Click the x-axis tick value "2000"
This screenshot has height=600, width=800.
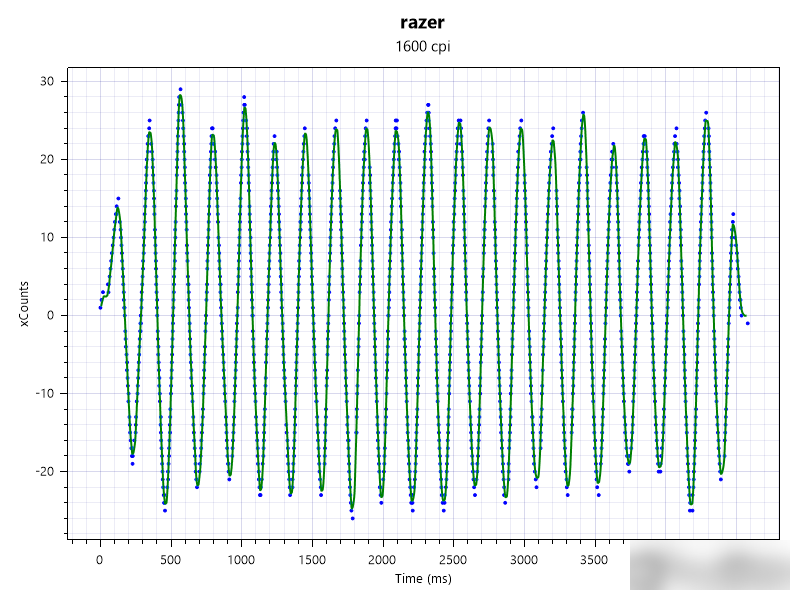pyautogui.click(x=382, y=560)
